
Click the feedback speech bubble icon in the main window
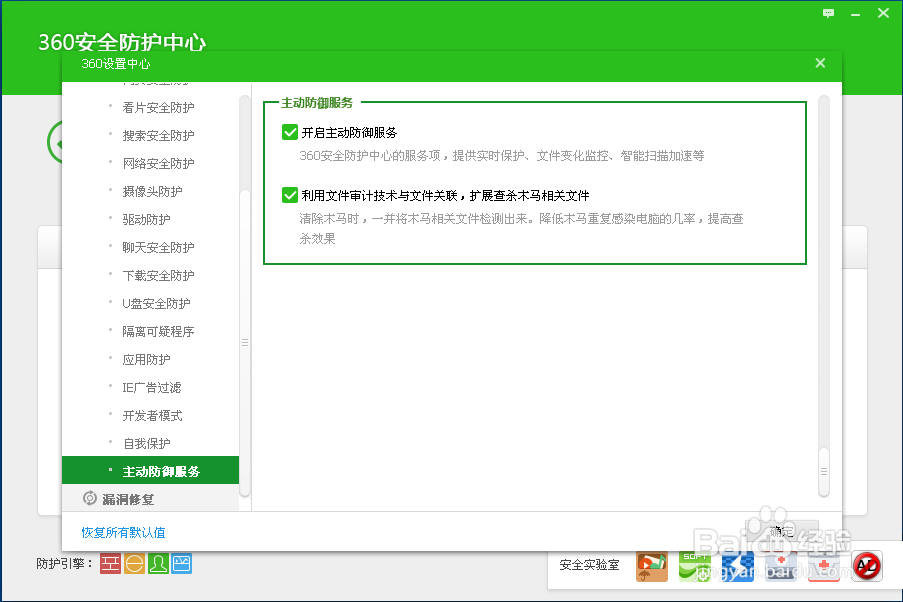coord(828,13)
